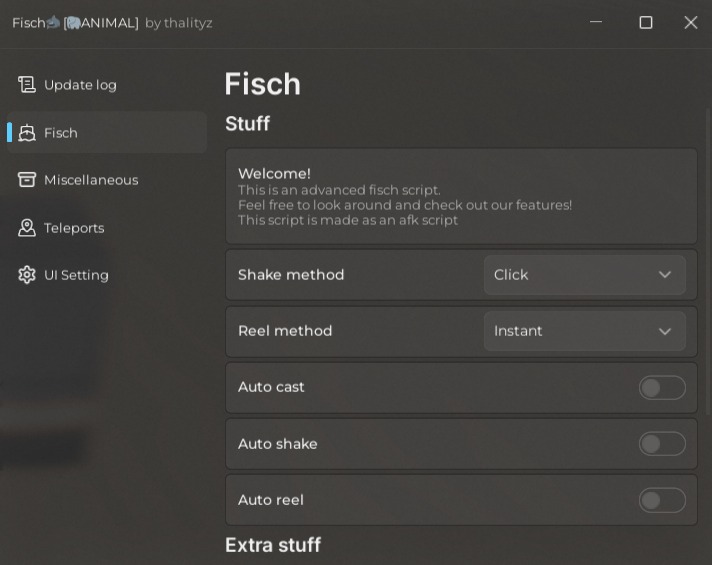Click the Fisch boat icon in sidebar

(27, 133)
